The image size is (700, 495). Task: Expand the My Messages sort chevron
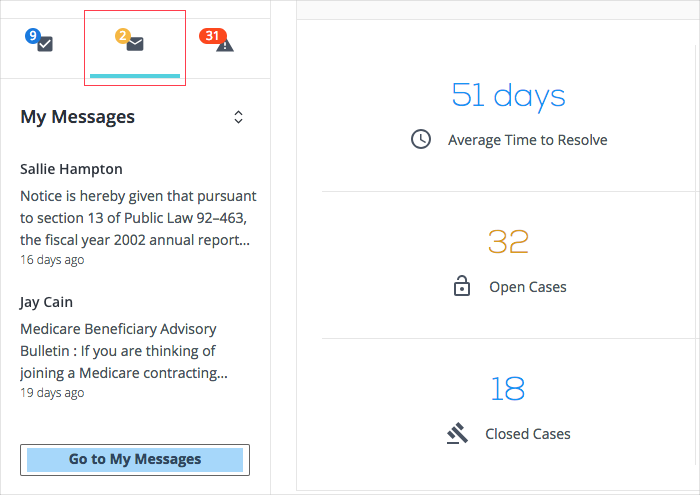coord(238,117)
